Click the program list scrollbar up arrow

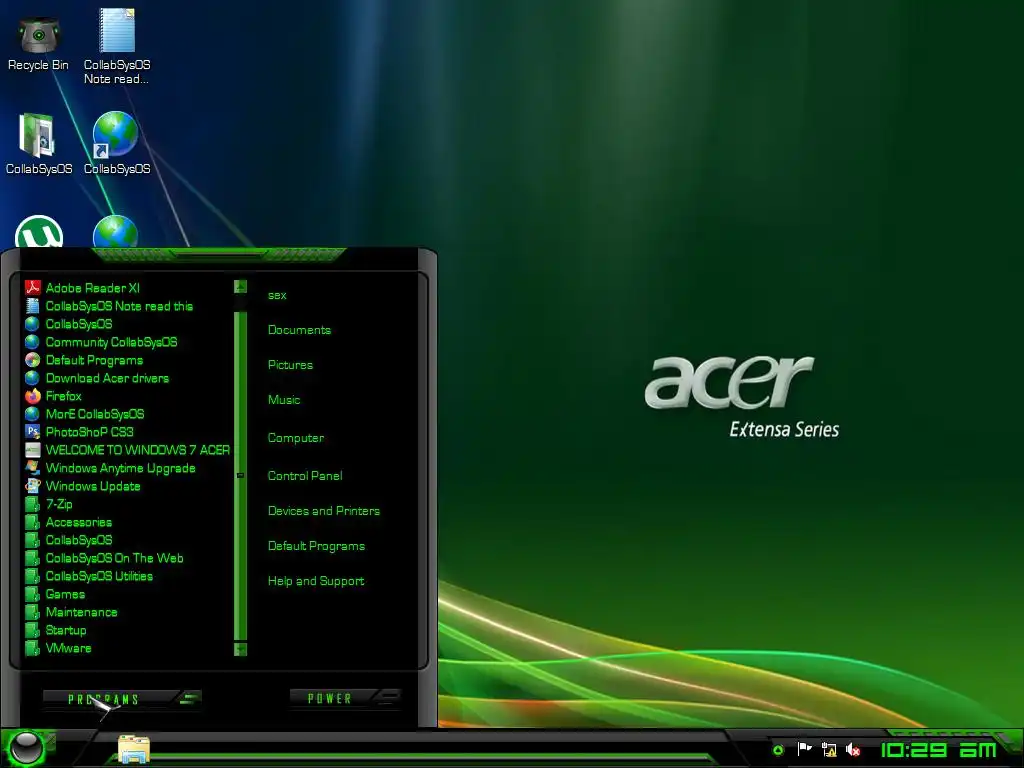click(240, 286)
